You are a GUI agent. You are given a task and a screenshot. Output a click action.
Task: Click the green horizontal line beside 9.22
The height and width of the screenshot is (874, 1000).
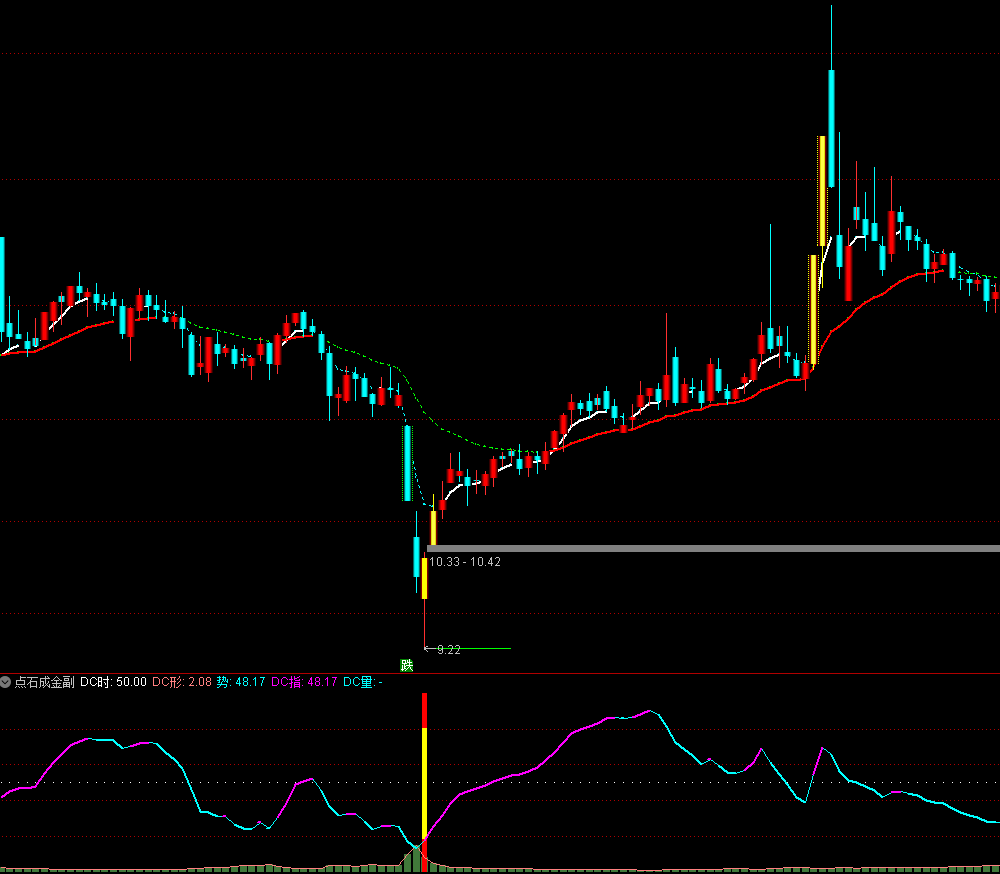[x=487, y=649]
